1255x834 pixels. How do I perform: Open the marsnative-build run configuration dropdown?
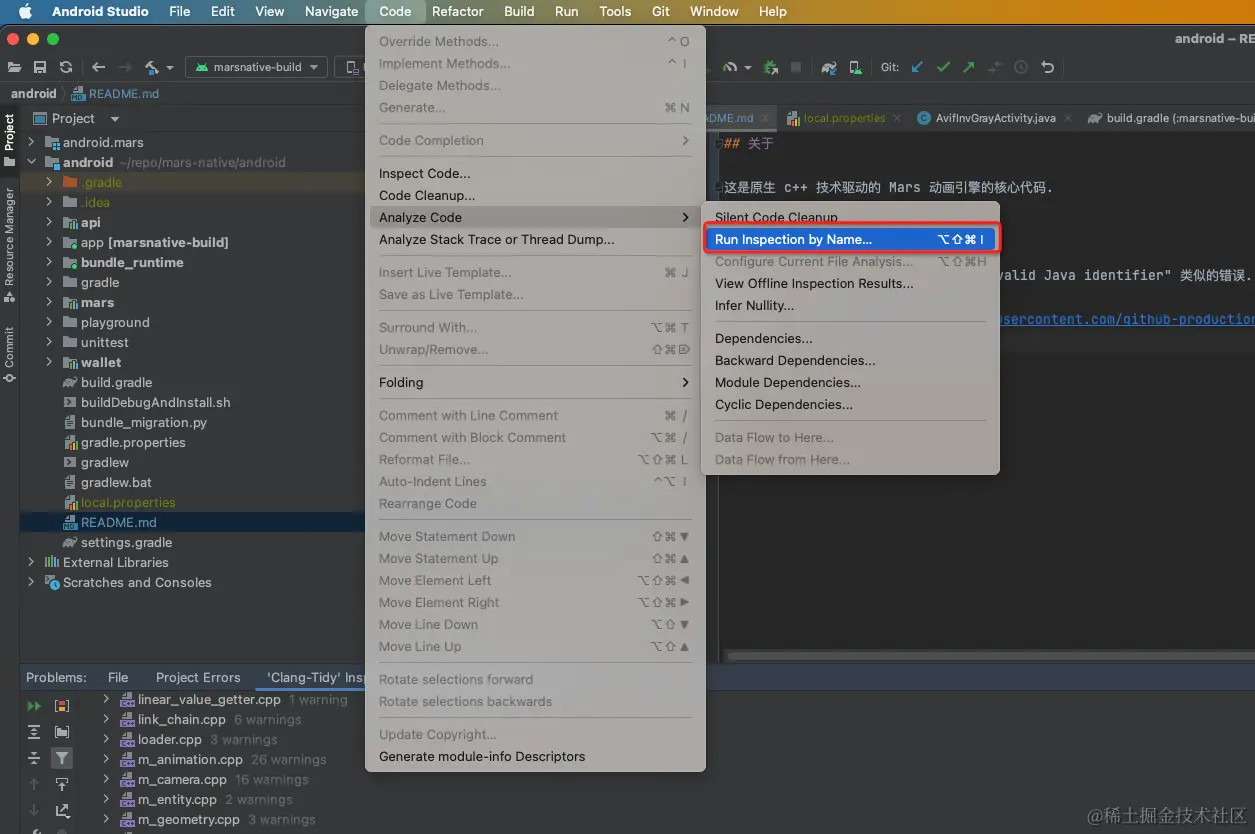coord(258,67)
